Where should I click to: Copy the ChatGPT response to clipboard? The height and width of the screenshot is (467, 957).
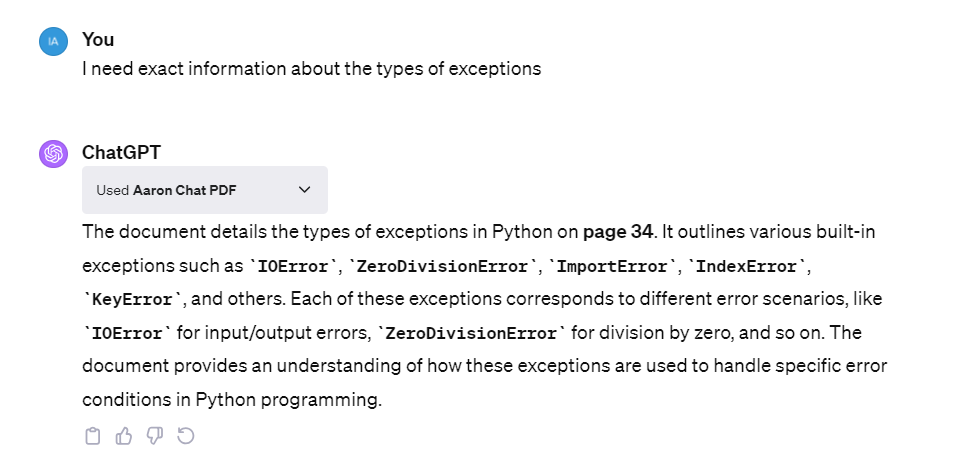pyautogui.click(x=93, y=435)
